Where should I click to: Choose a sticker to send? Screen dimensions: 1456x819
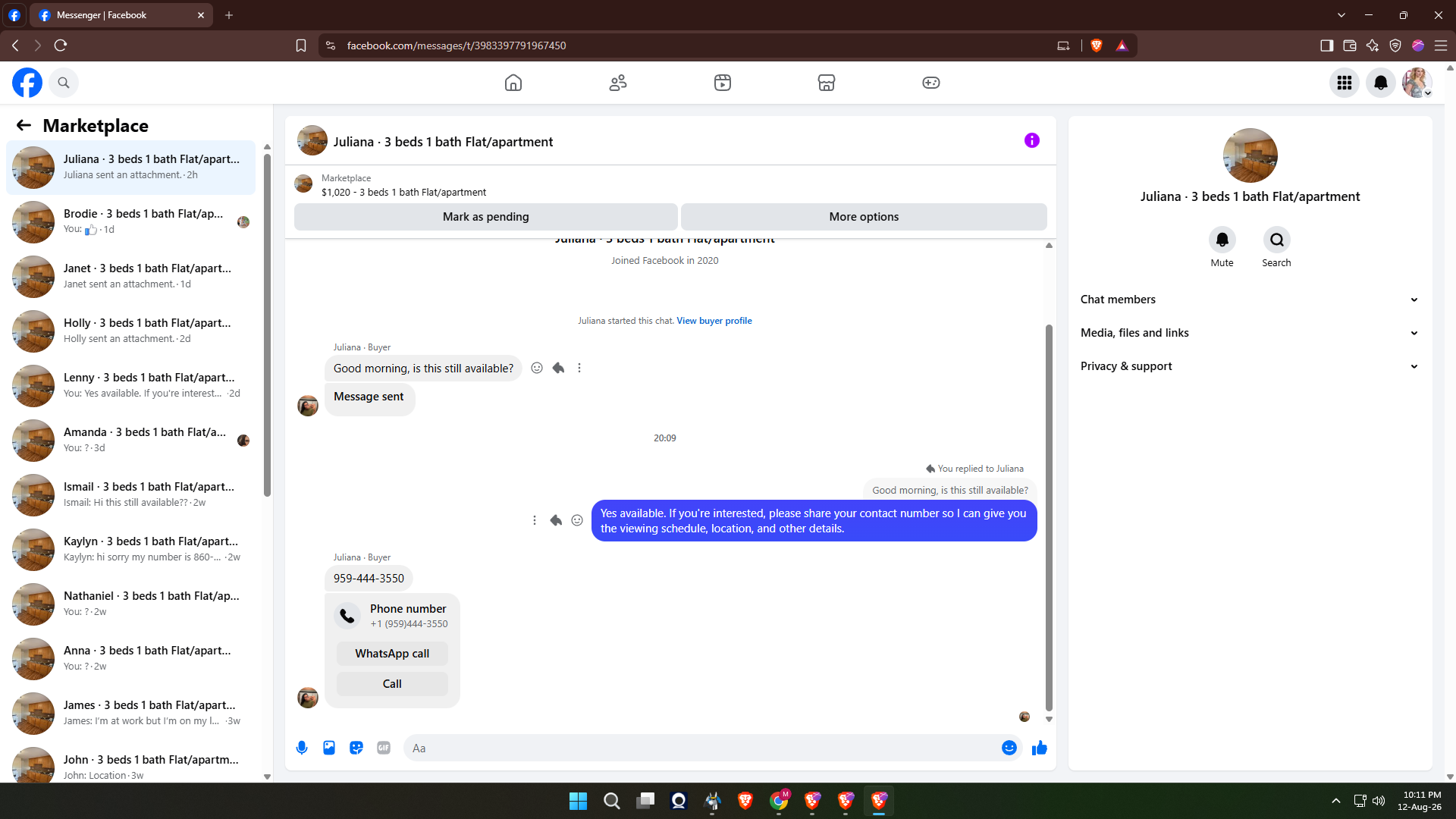(356, 748)
